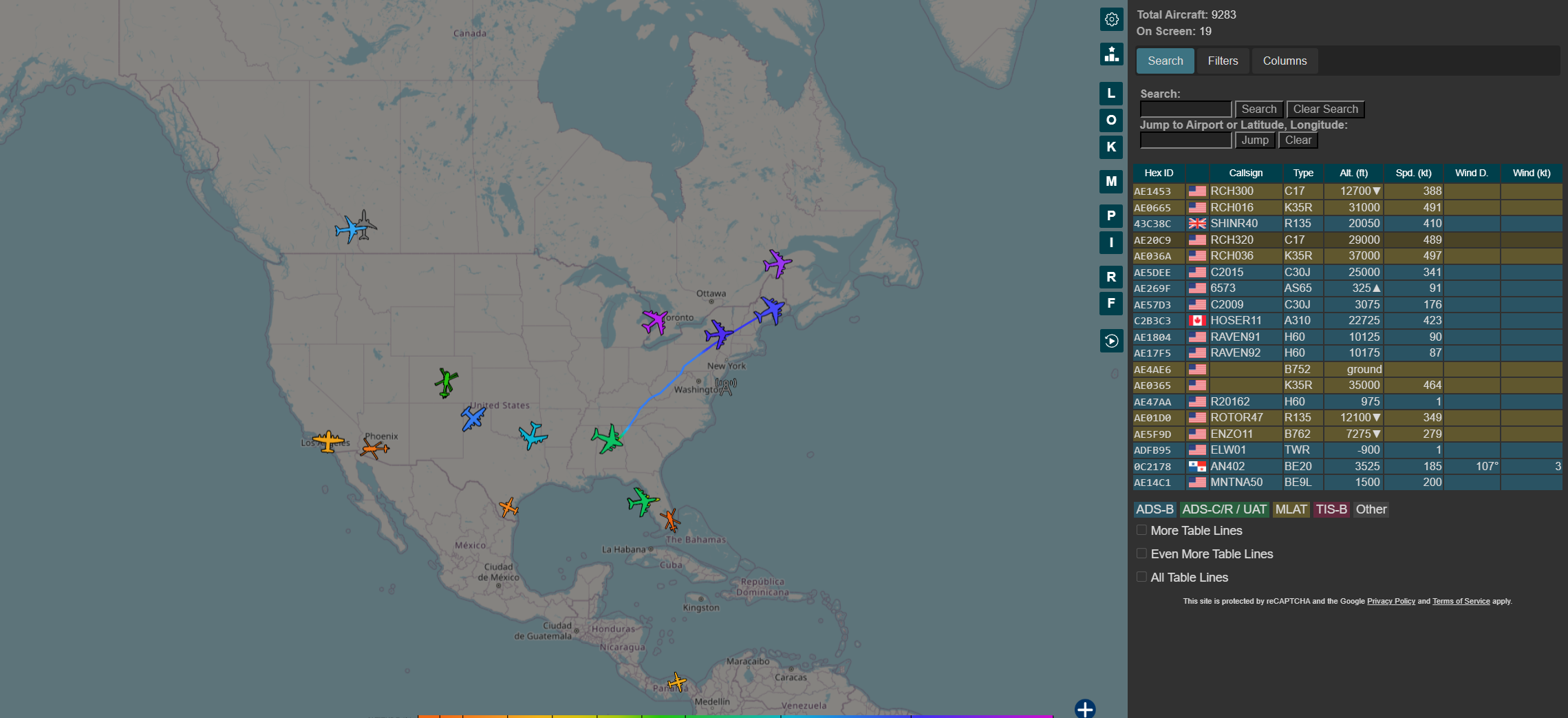1568x718 pixels.
Task: Sort table by Type column
Action: [x=1302, y=173]
